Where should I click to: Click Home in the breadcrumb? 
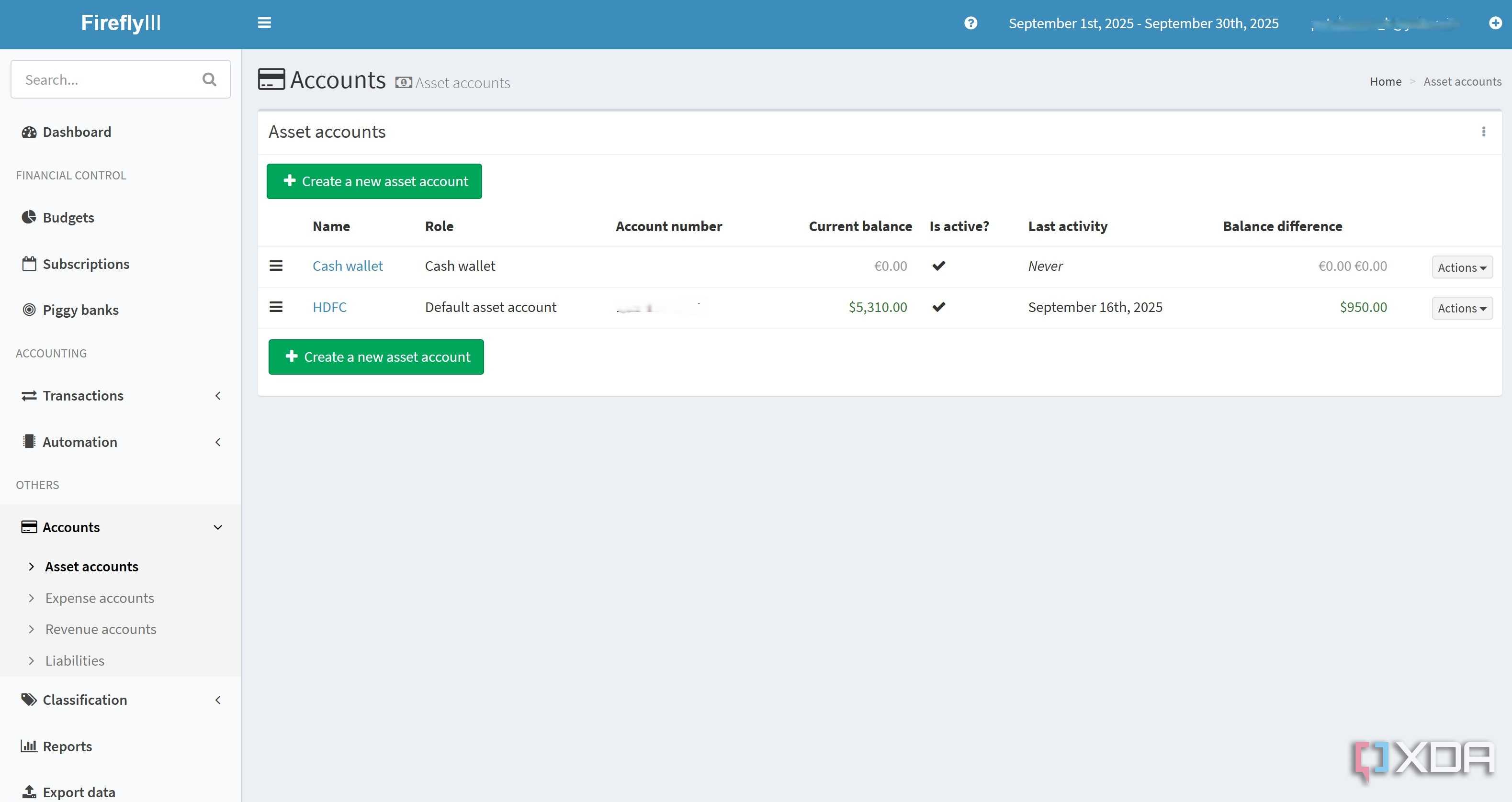[1385, 81]
